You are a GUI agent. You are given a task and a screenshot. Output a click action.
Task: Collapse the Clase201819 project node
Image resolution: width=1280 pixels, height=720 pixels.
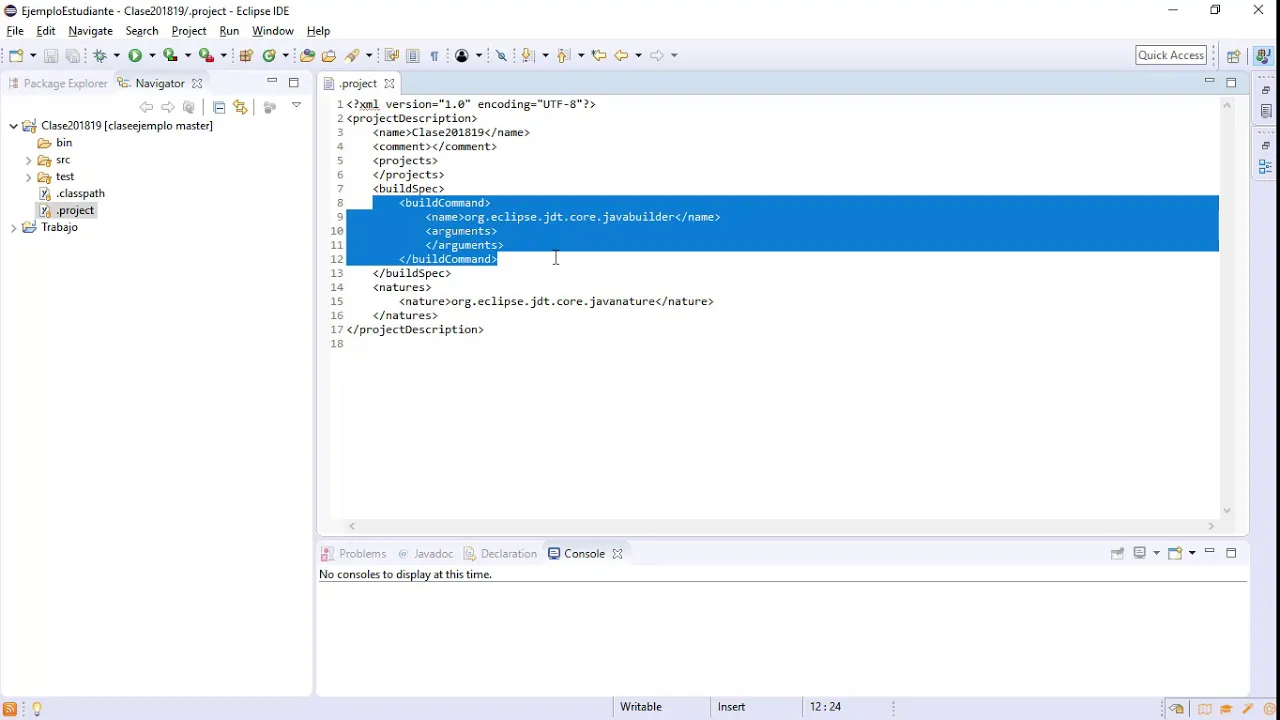point(13,126)
